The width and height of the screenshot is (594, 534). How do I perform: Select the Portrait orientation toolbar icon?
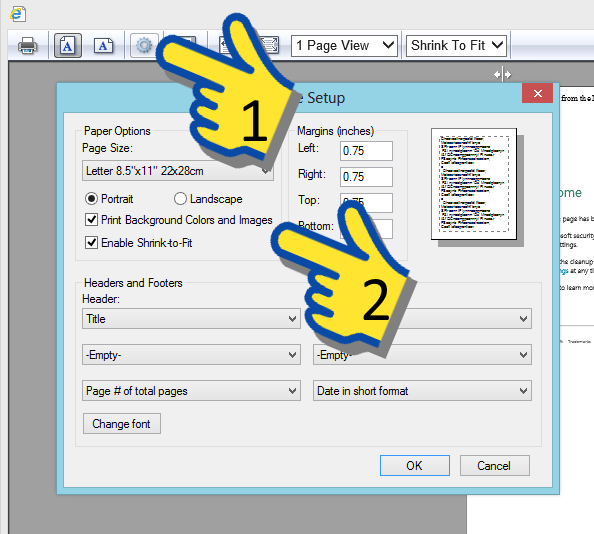68,45
